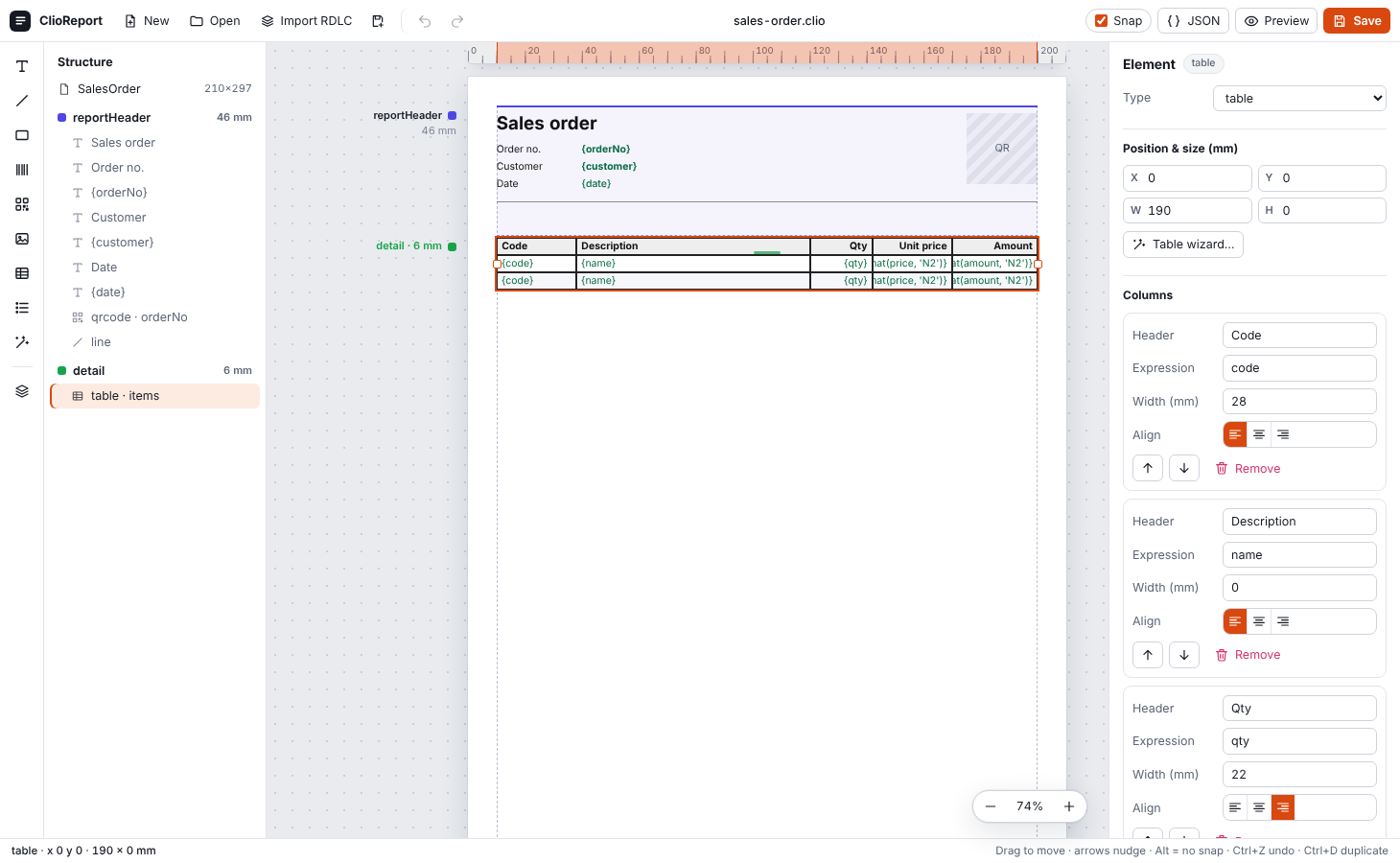
Task: Click the QR placeholder on canvas
Action: pyautogui.click(x=1002, y=149)
